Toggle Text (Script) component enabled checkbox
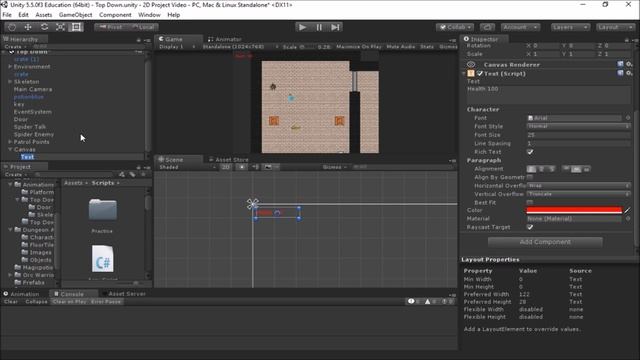Screen dimensions: 640x360 tap(480, 73)
